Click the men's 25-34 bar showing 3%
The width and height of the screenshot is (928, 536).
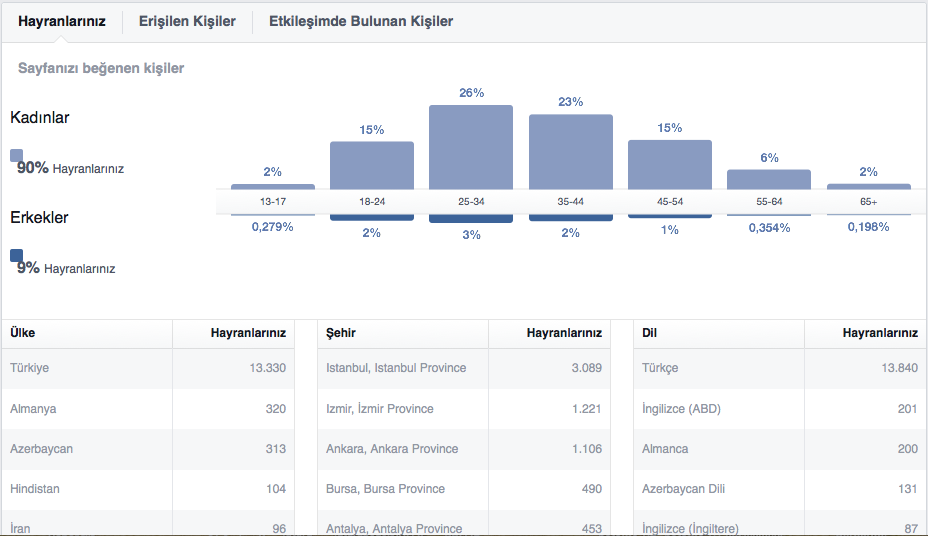[x=471, y=218]
